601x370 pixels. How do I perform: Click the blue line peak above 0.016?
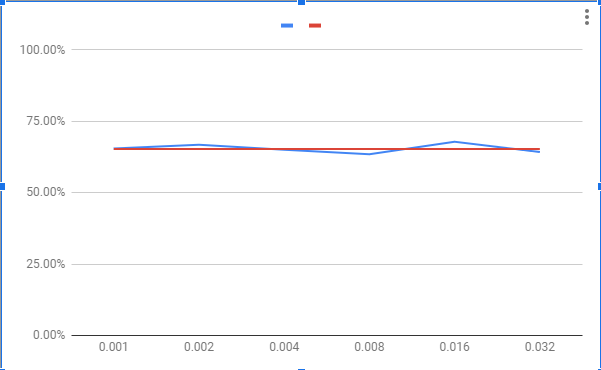[x=455, y=142]
